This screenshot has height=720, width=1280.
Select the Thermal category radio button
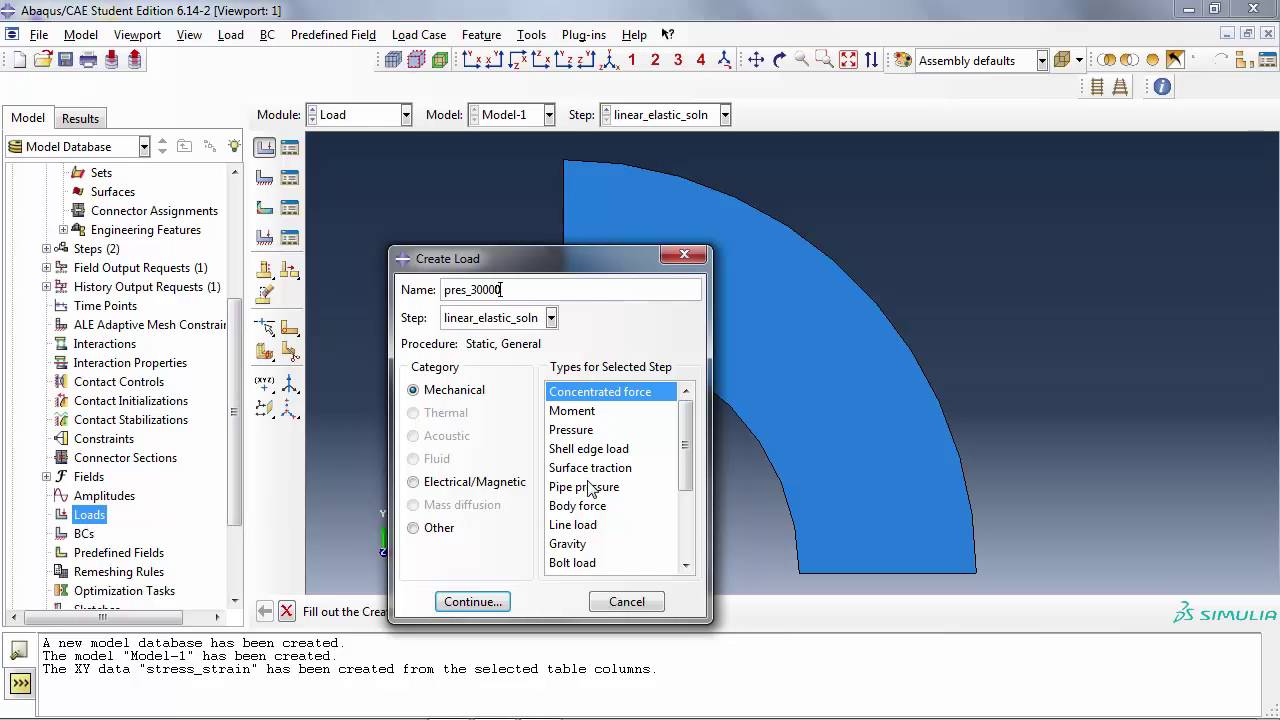coord(413,413)
